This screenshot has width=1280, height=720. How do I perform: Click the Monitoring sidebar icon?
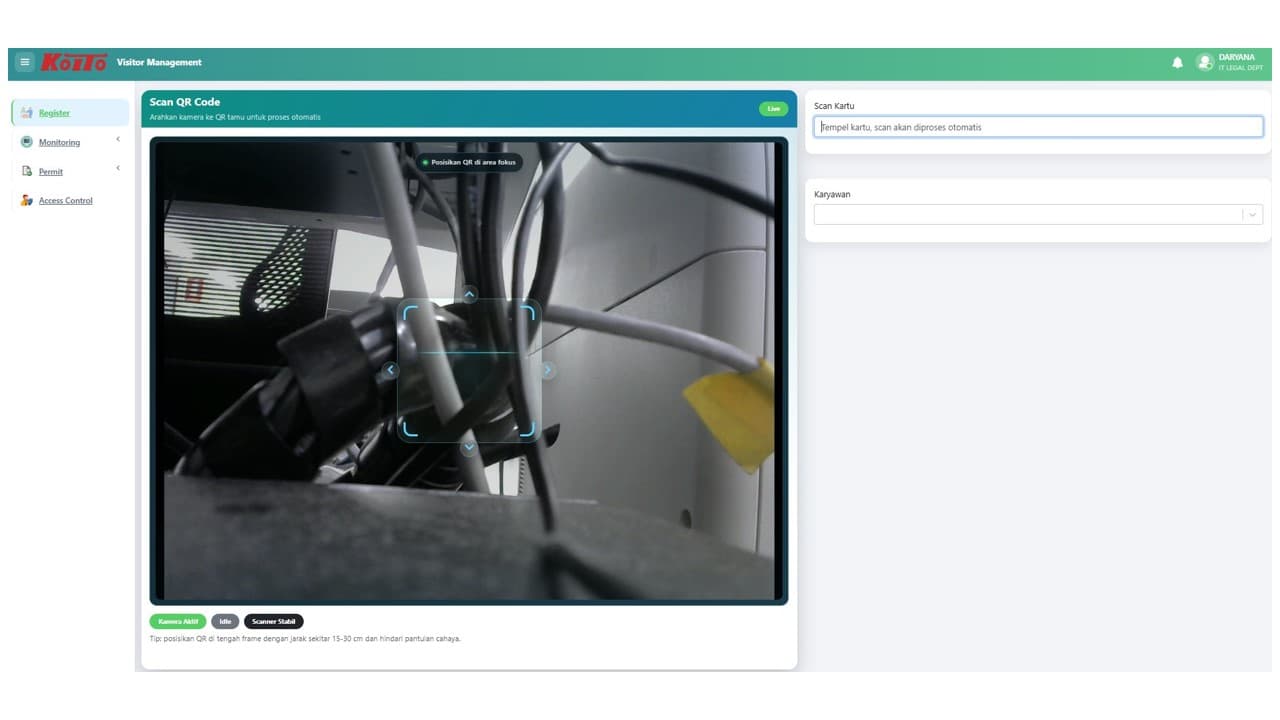(x=27, y=142)
